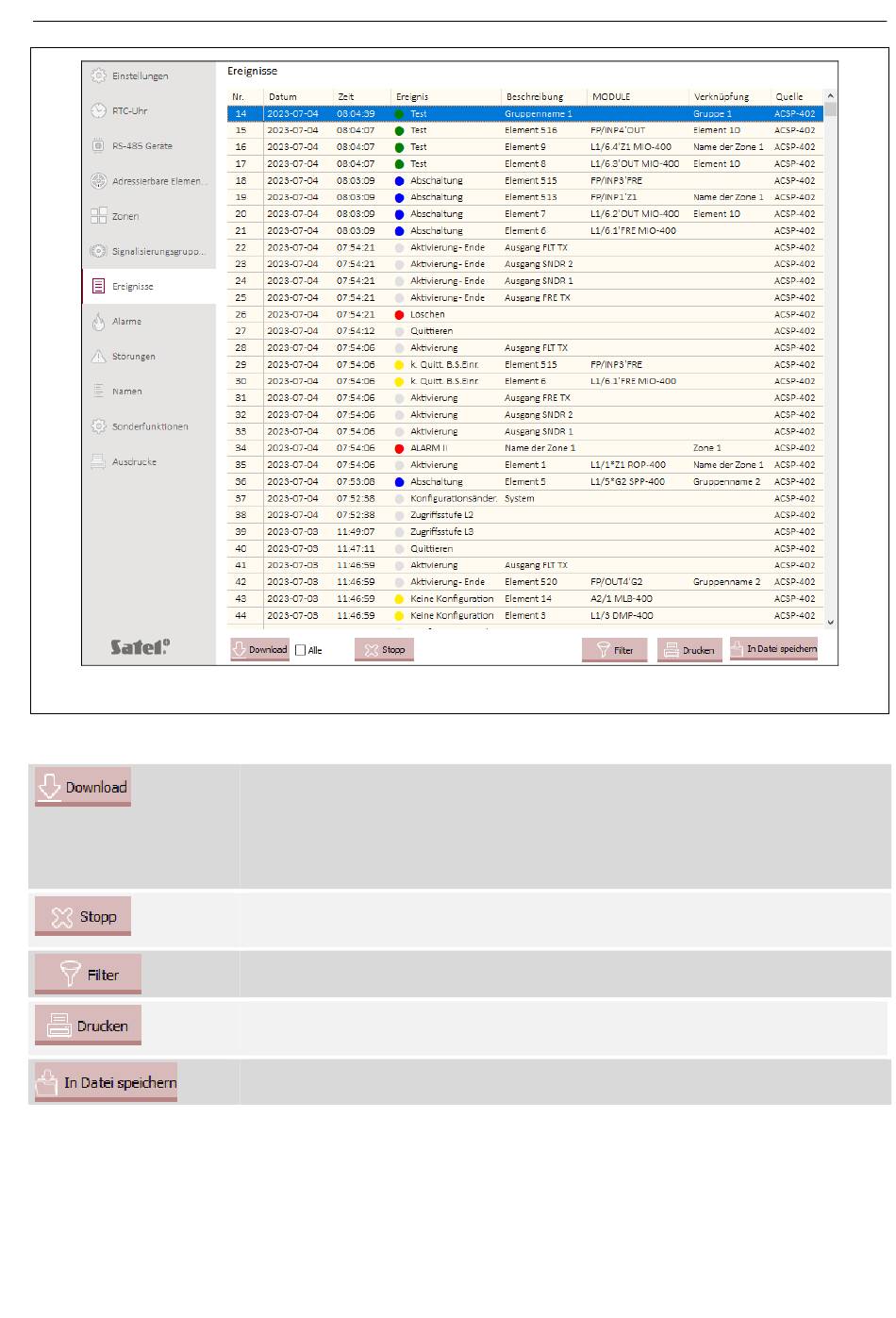Select the 'Zugriffsstufe L2' event
Screen dimensions: 896x1318
441,515
